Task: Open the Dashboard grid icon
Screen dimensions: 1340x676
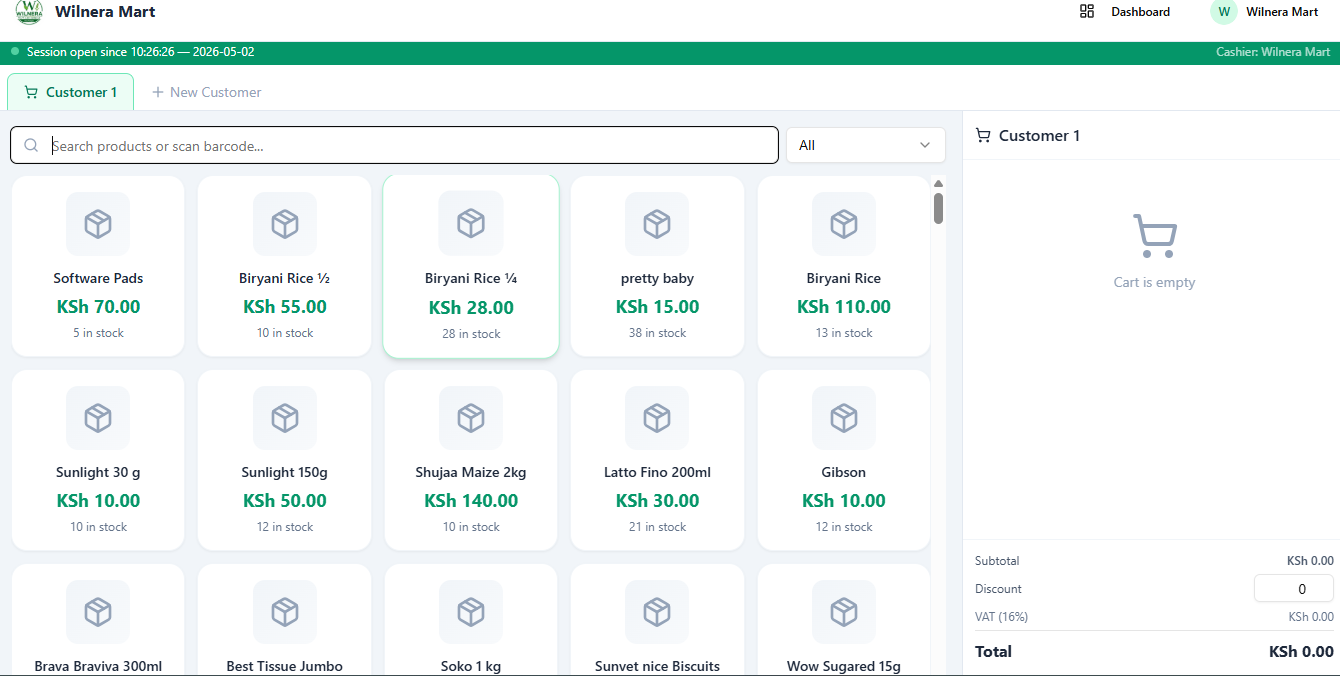Action: pyautogui.click(x=1087, y=11)
